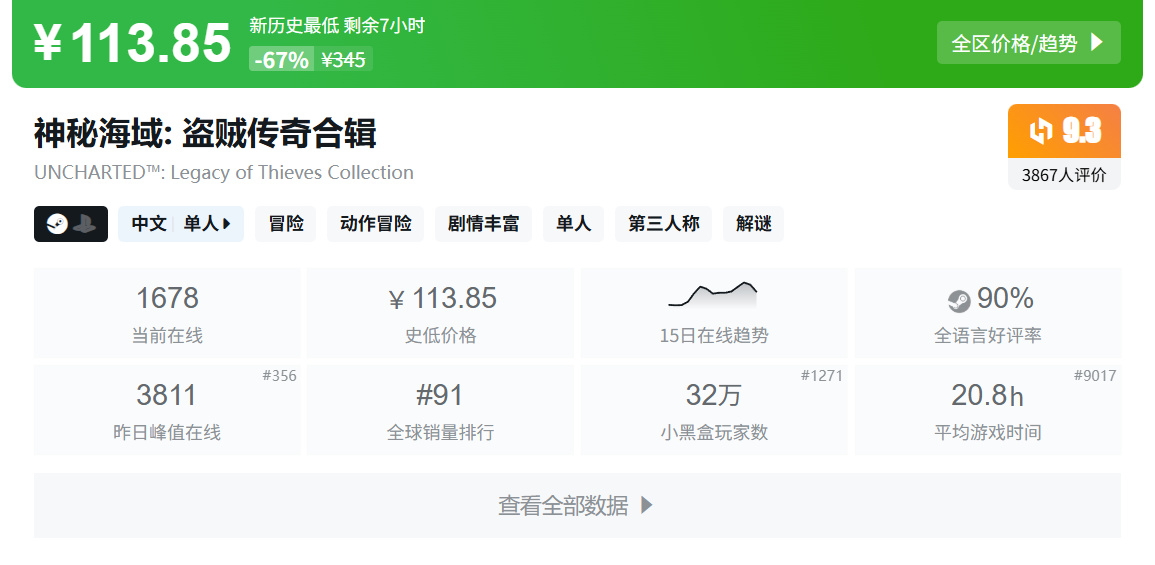Click the 32万 小黑盒玩家数 stat

click(x=713, y=410)
